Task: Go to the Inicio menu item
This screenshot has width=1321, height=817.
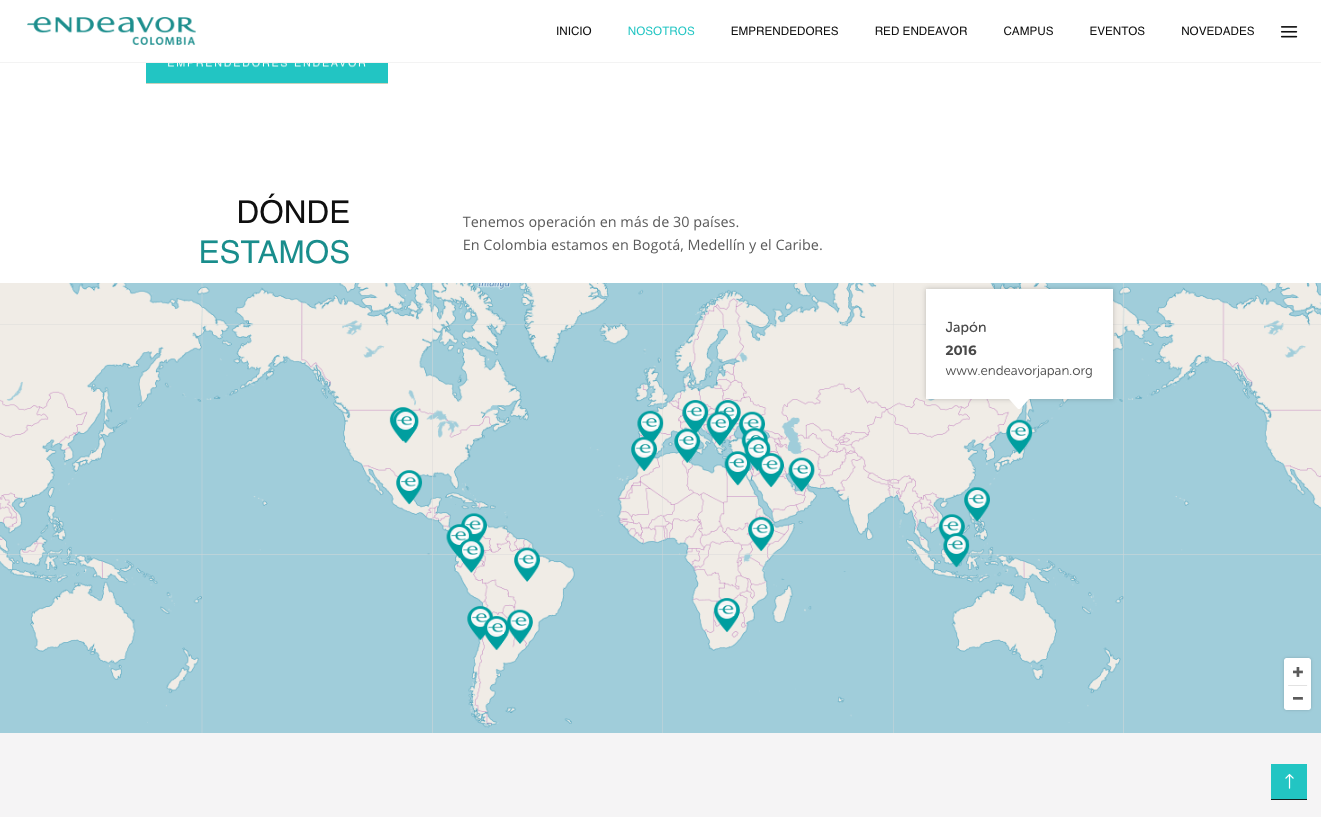Action: click(x=573, y=31)
